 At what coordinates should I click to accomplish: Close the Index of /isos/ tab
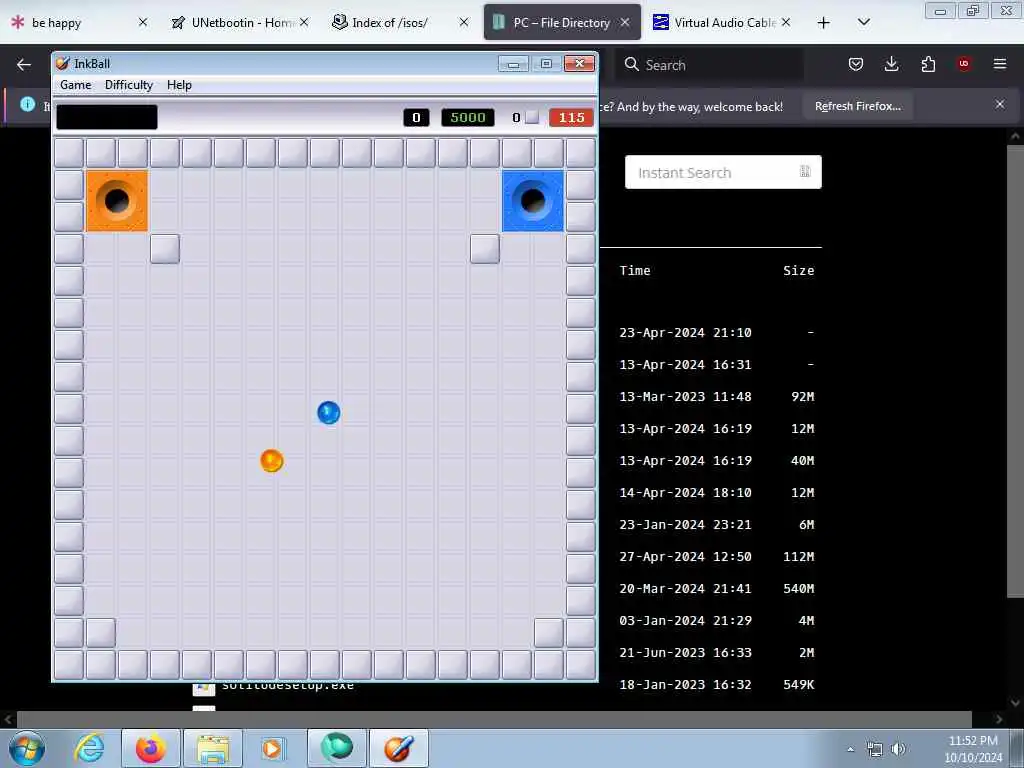(x=464, y=23)
